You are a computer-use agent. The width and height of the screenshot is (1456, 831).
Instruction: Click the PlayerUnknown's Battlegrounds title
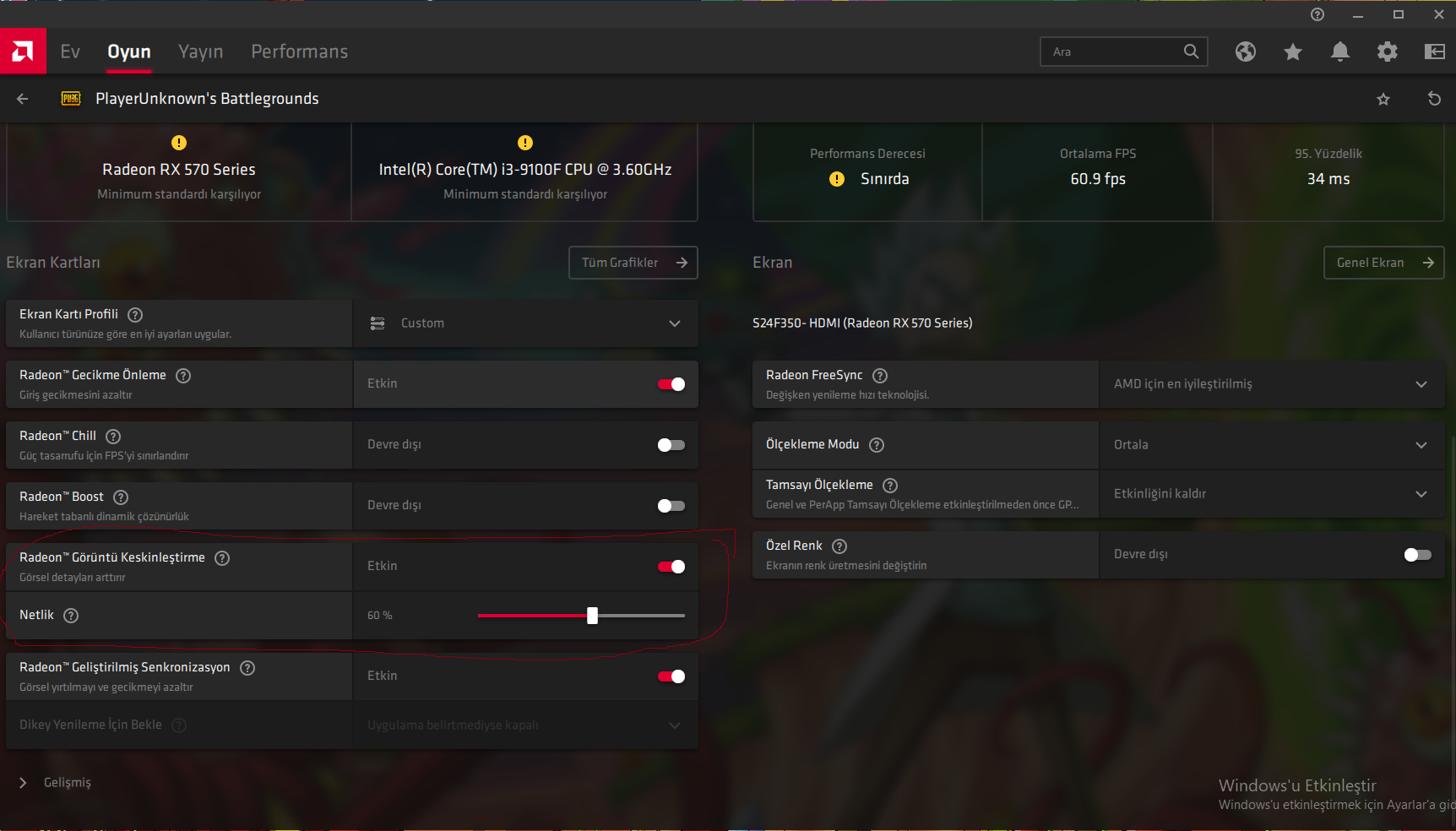[207, 99]
